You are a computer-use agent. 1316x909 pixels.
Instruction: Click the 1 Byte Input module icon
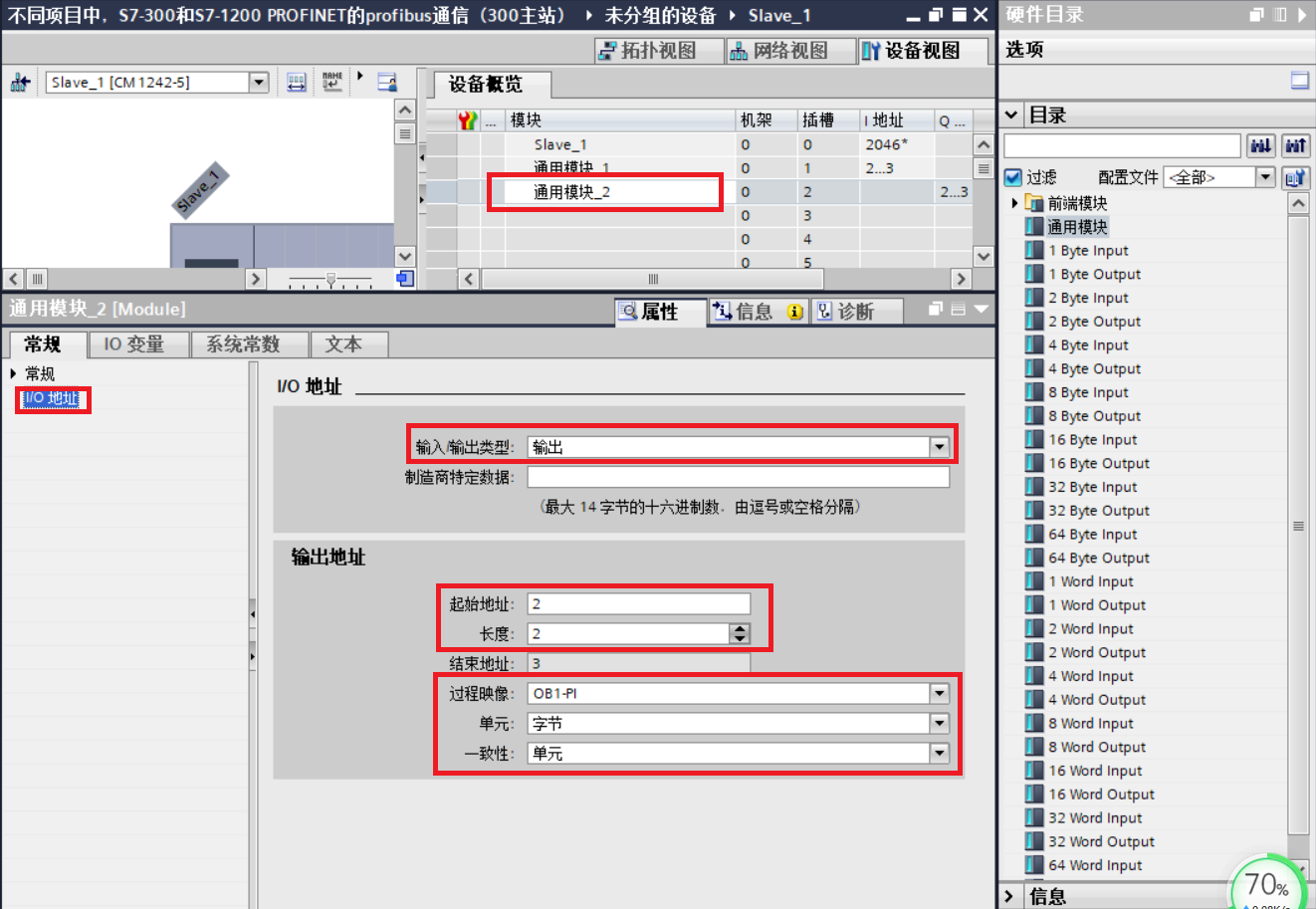click(1034, 251)
